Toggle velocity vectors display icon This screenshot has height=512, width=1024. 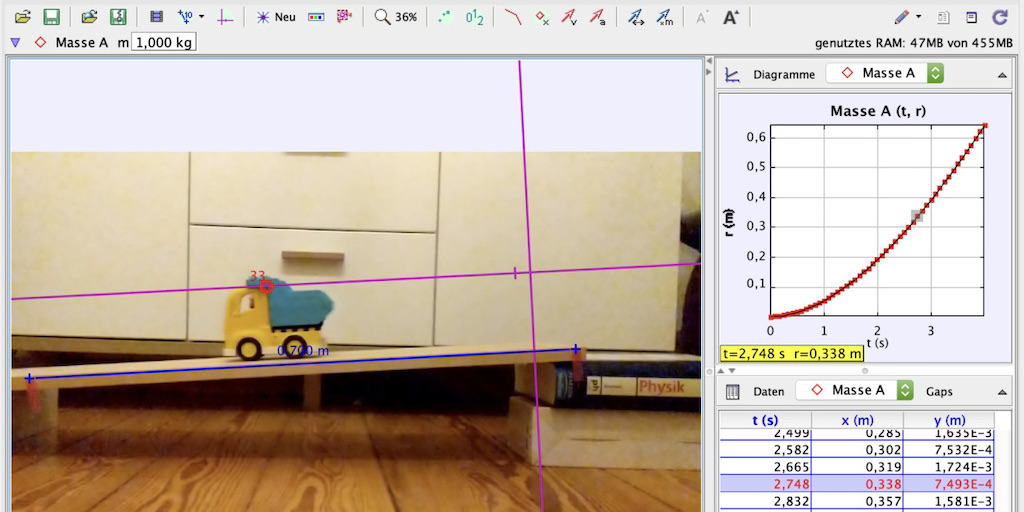[x=568, y=17]
